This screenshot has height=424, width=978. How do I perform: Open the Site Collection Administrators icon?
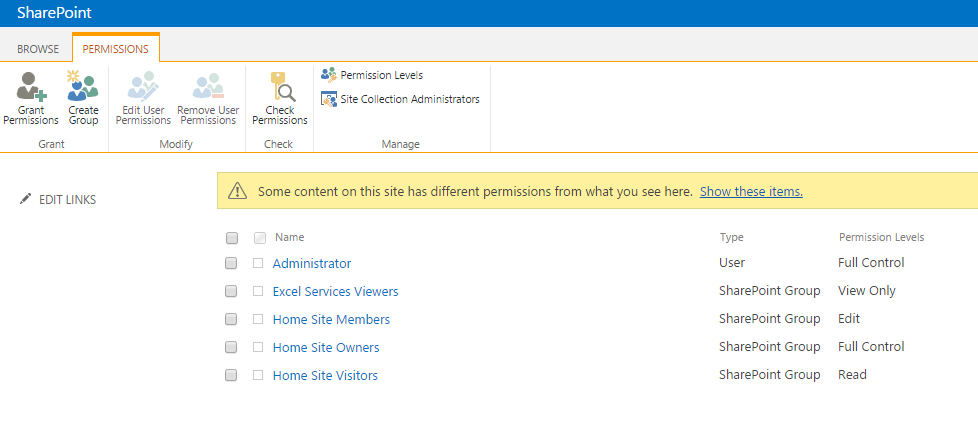pos(328,99)
